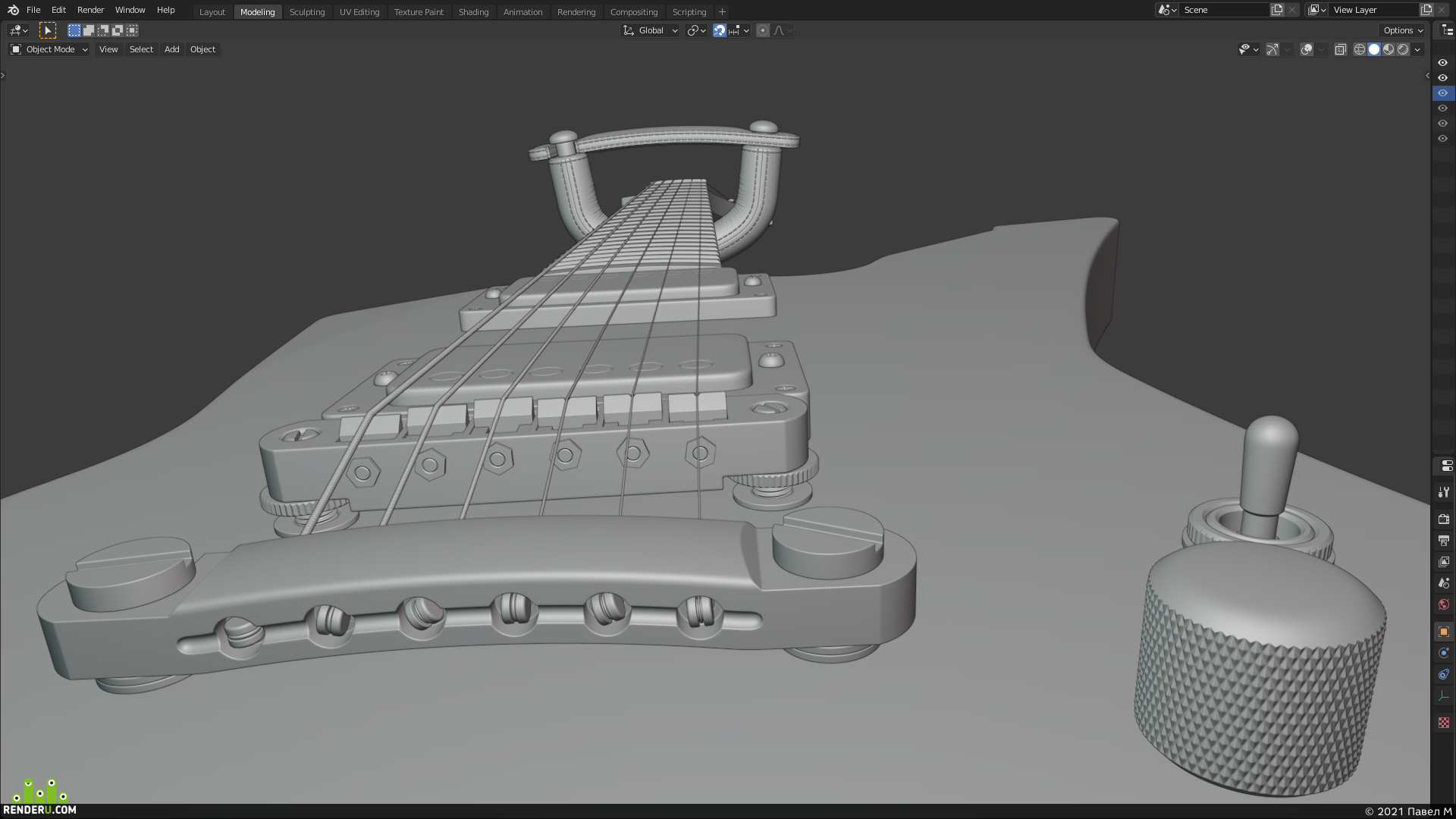The width and height of the screenshot is (1456, 819).
Task: Open the Add menu in viewport header
Action: pos(172,49)
